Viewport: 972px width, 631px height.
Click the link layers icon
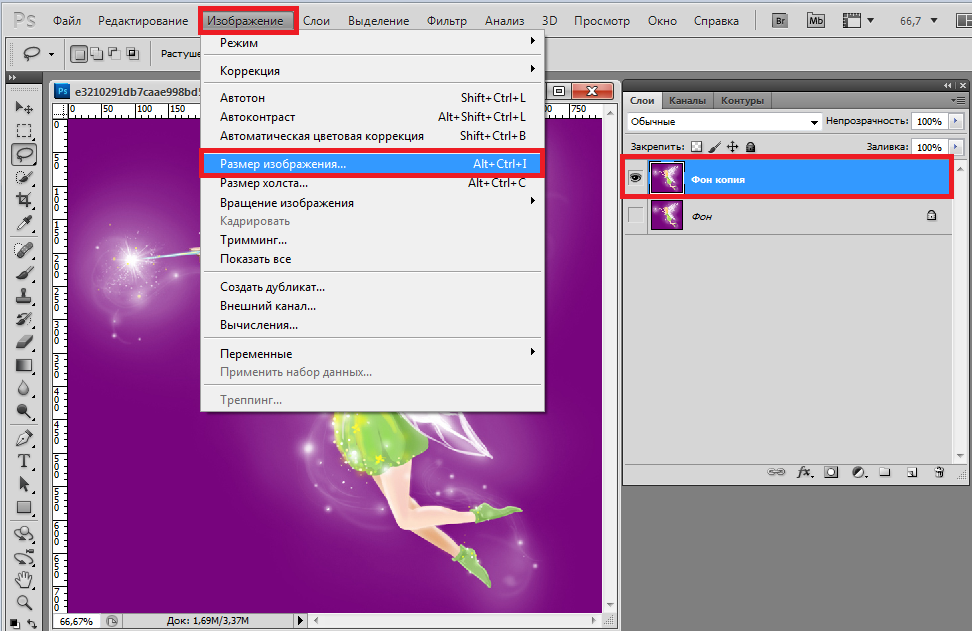[775, 472]
